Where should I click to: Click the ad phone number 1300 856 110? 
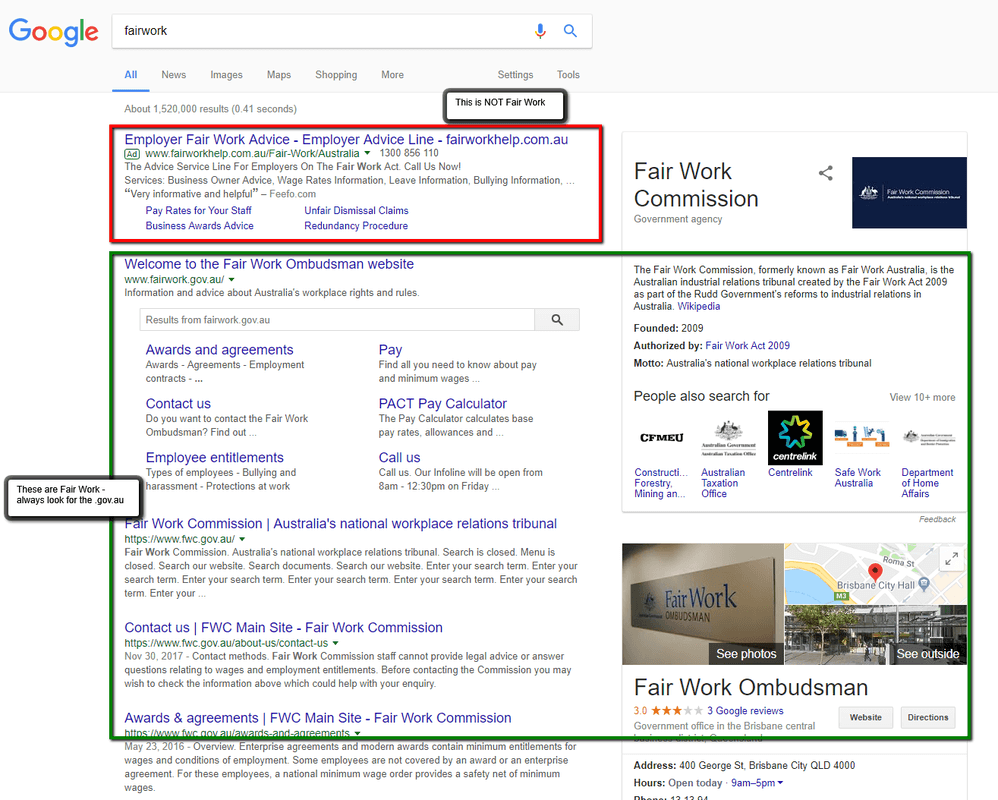click(x=409, y=153)
